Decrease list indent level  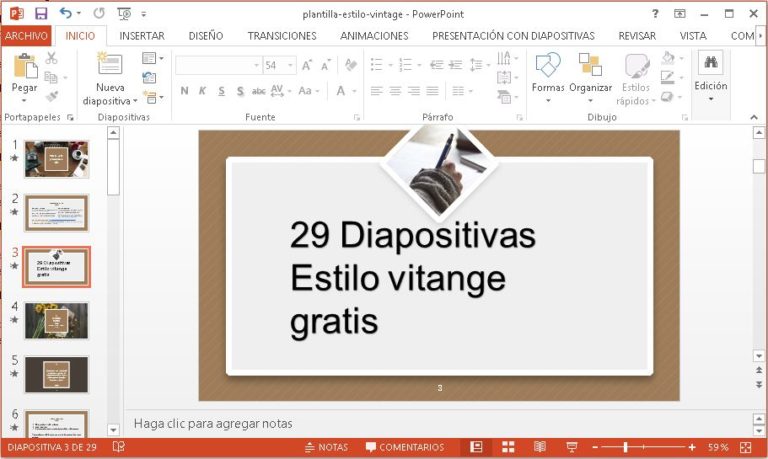tap(436, 65)
